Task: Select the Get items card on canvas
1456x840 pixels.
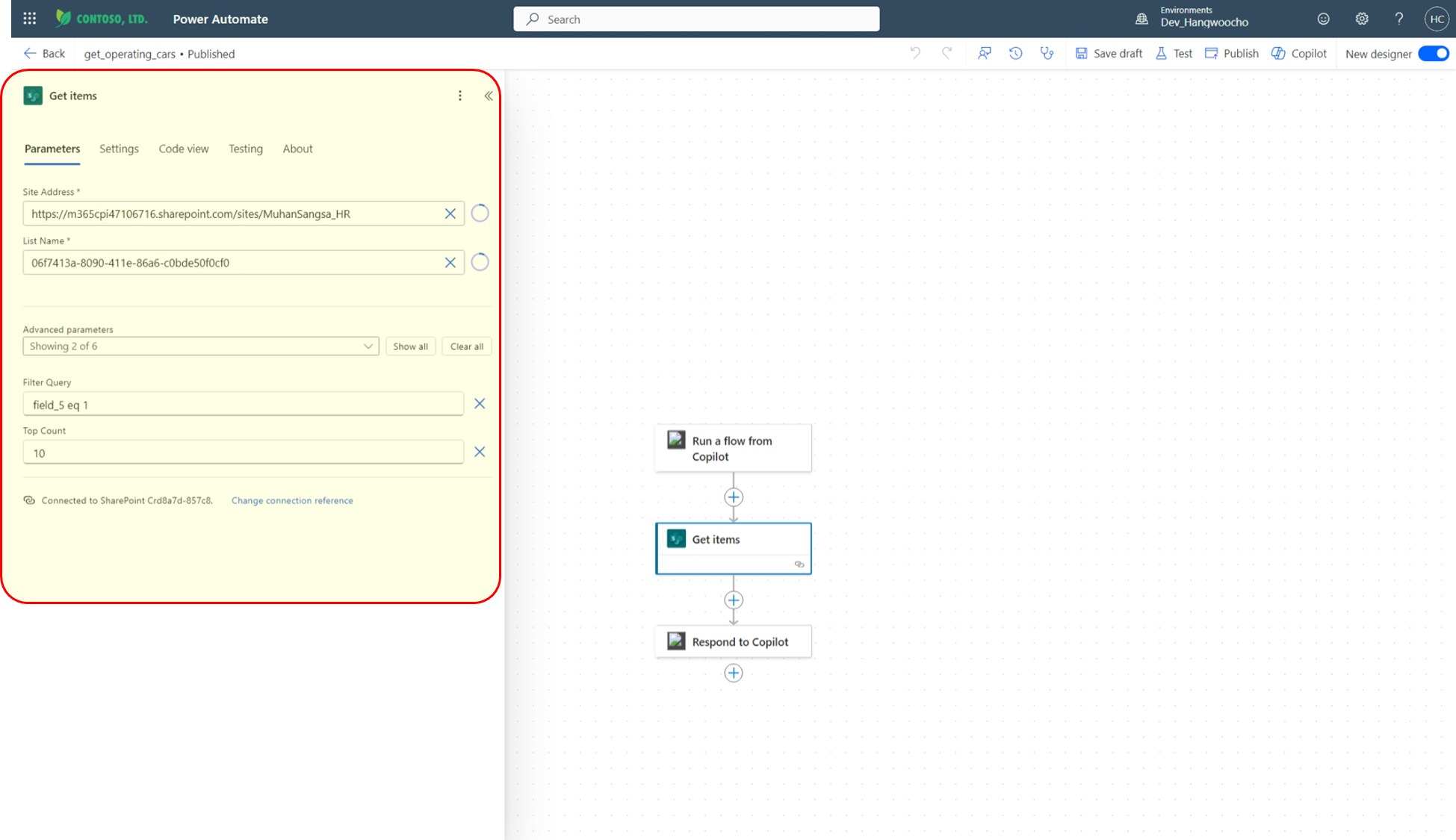Action: [734, 549]
